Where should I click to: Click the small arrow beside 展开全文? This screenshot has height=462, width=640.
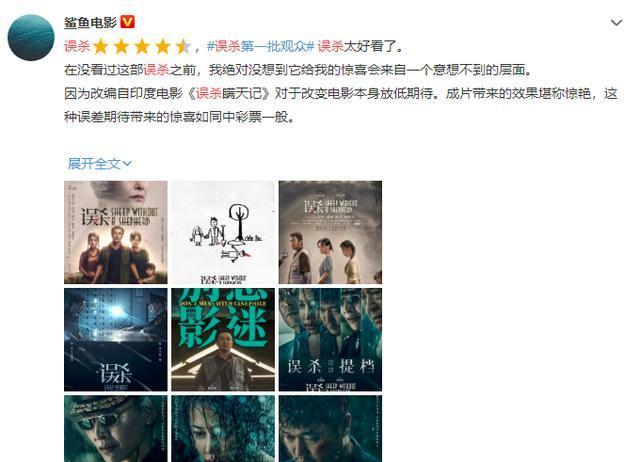[x=127, y=164]
